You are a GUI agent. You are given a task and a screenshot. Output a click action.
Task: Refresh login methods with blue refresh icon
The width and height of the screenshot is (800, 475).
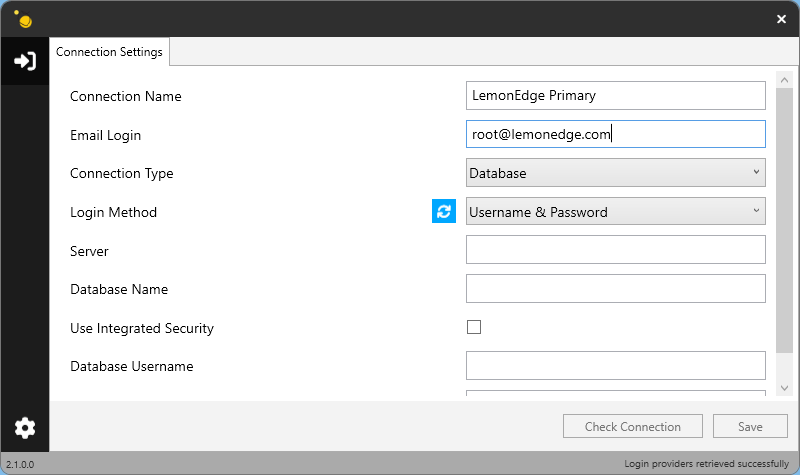(x=443, y=211)
